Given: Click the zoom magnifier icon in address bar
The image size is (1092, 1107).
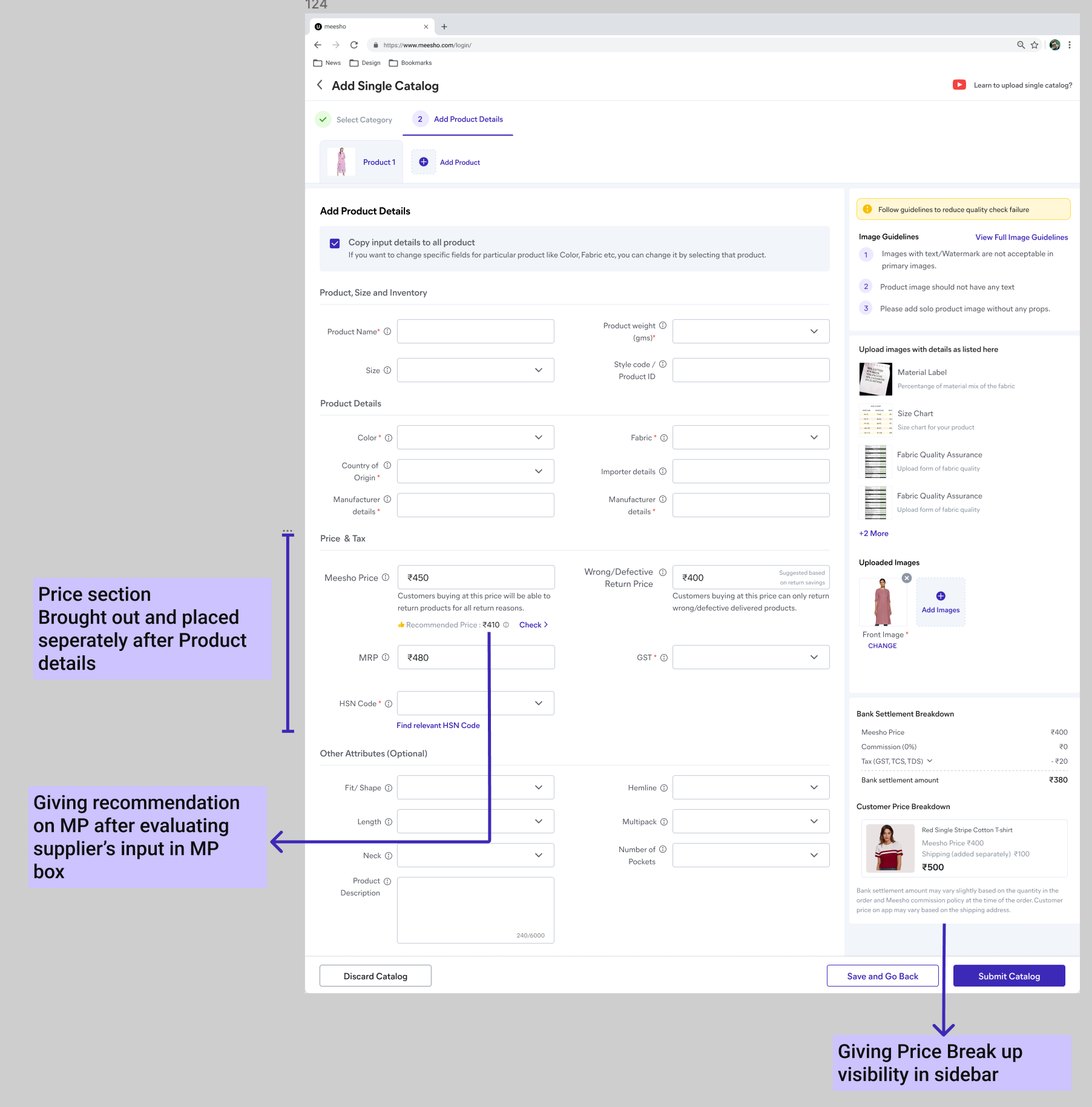Looking at the screenshot, I should tap(1021, 45).
